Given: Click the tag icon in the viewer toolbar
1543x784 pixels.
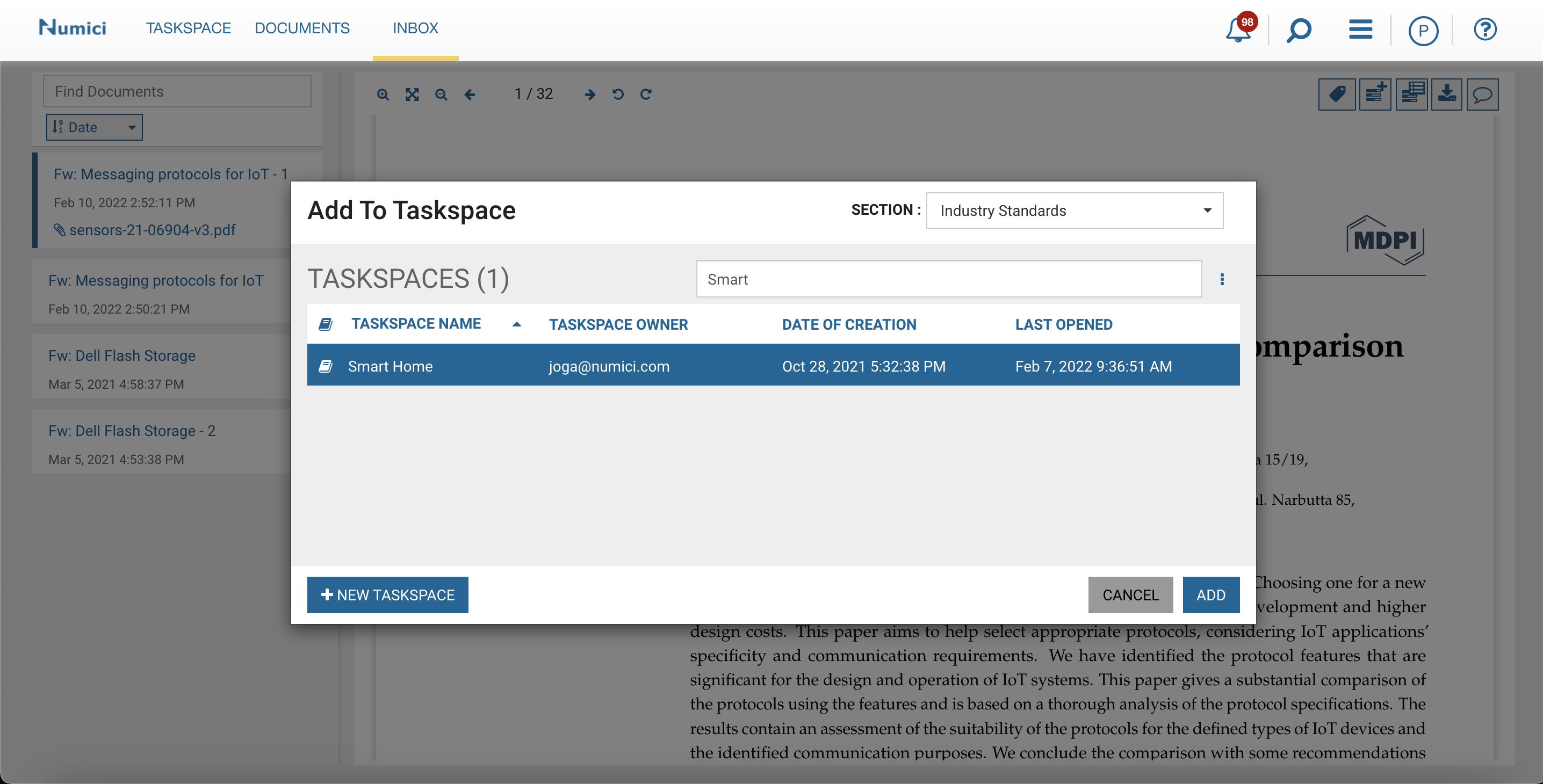Looking at the screenshot, I should (1337, 95).
